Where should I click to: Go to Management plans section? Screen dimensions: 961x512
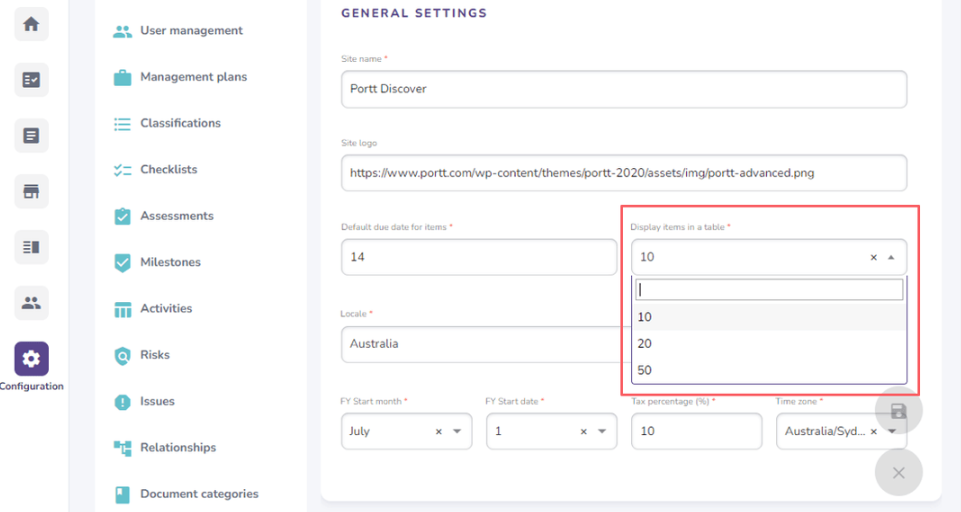(x=193, y=77)
